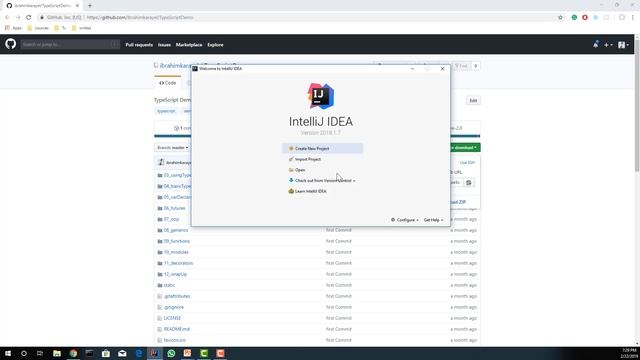Click first Commit message in LICENSE row
Viewport: 640px width, 360px height.
pos(339,318)
